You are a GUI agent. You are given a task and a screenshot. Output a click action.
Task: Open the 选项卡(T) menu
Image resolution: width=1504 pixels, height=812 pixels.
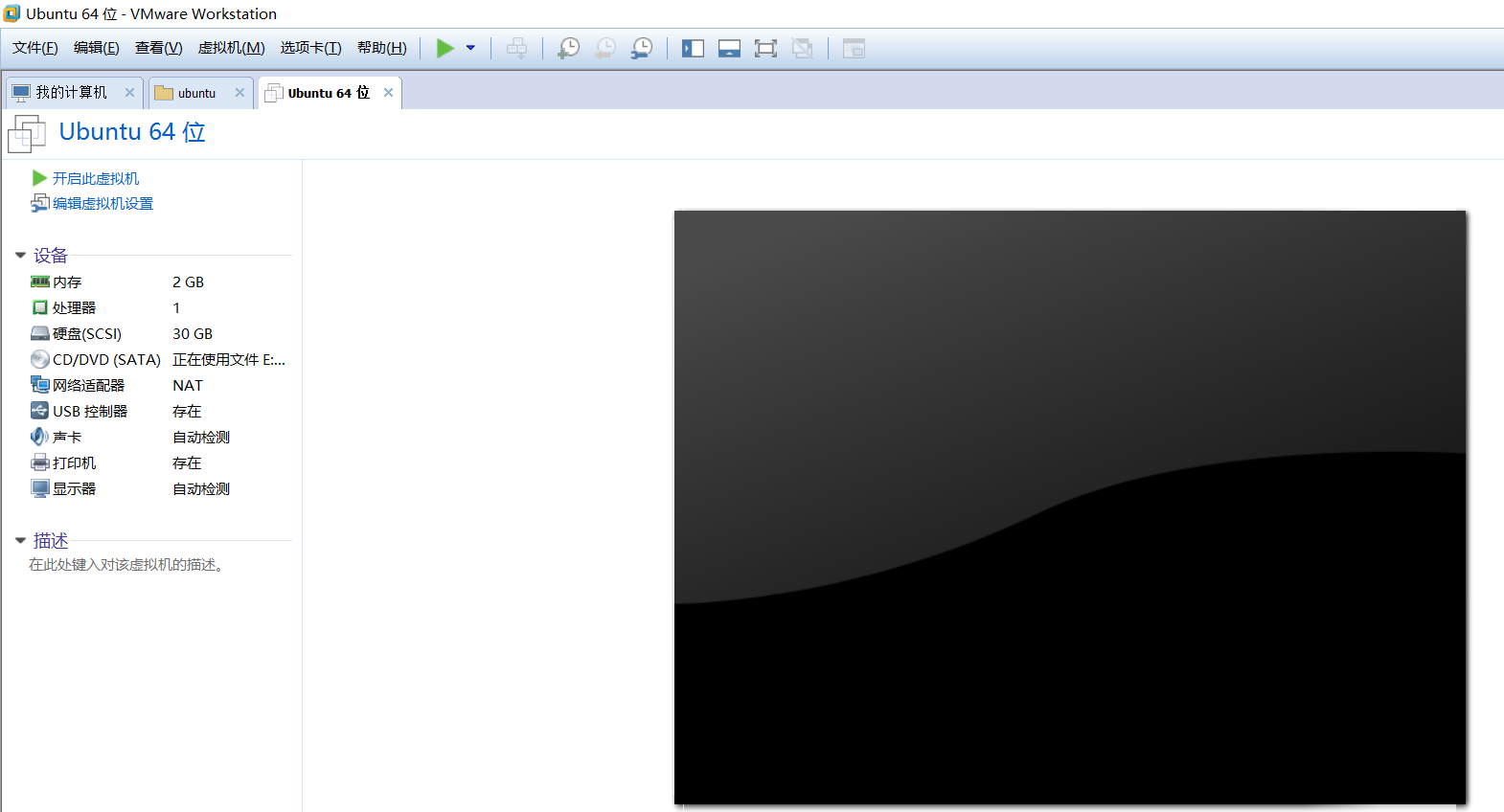tap(311, 48)
